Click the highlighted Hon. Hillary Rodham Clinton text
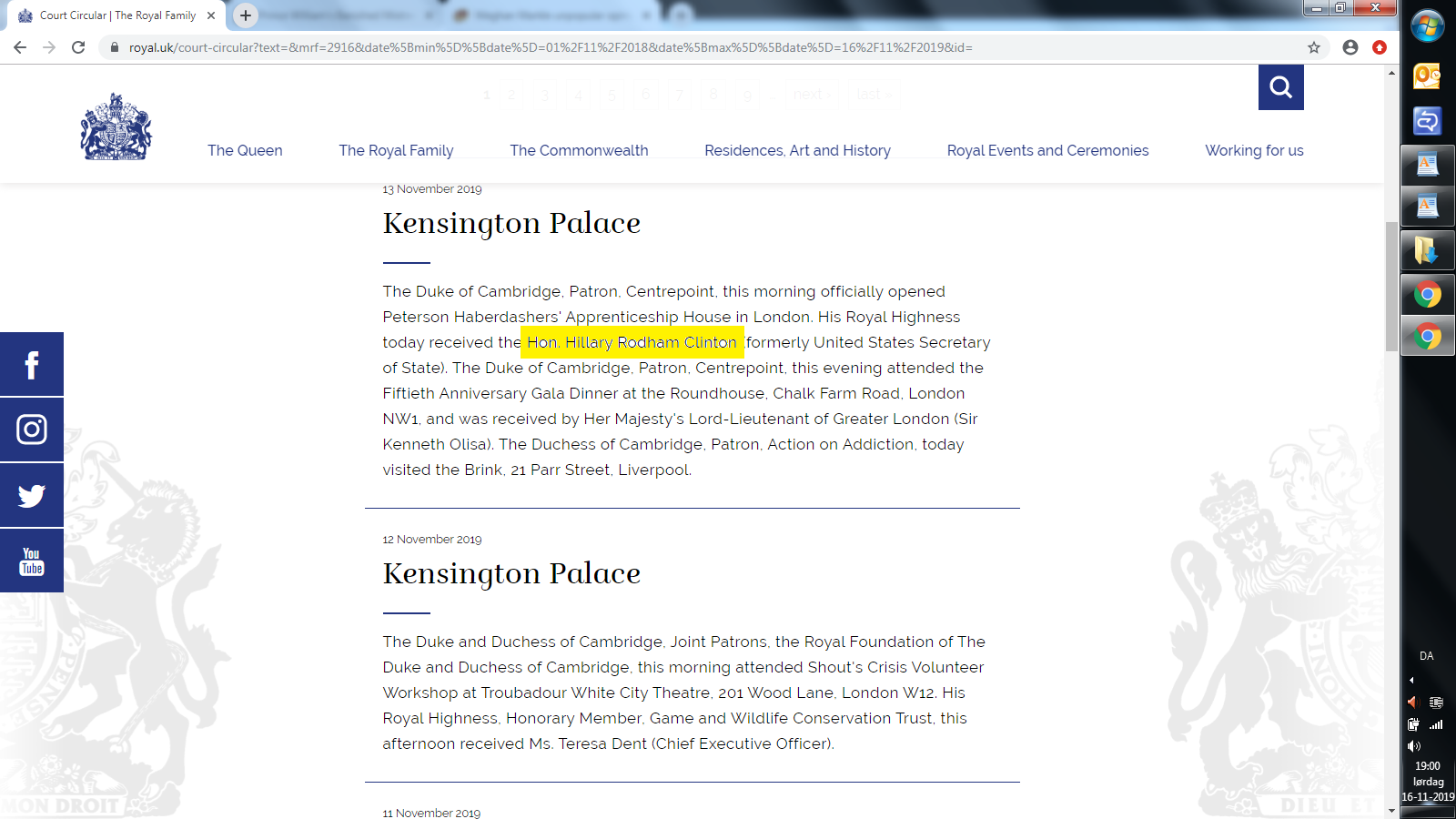Screen dimensions: 1456x819 632,342
